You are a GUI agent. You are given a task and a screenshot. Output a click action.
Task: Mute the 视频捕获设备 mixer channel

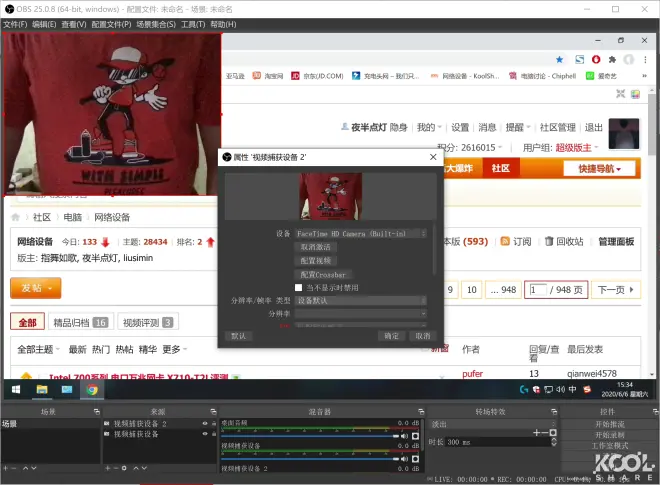(x=405, y=459)
